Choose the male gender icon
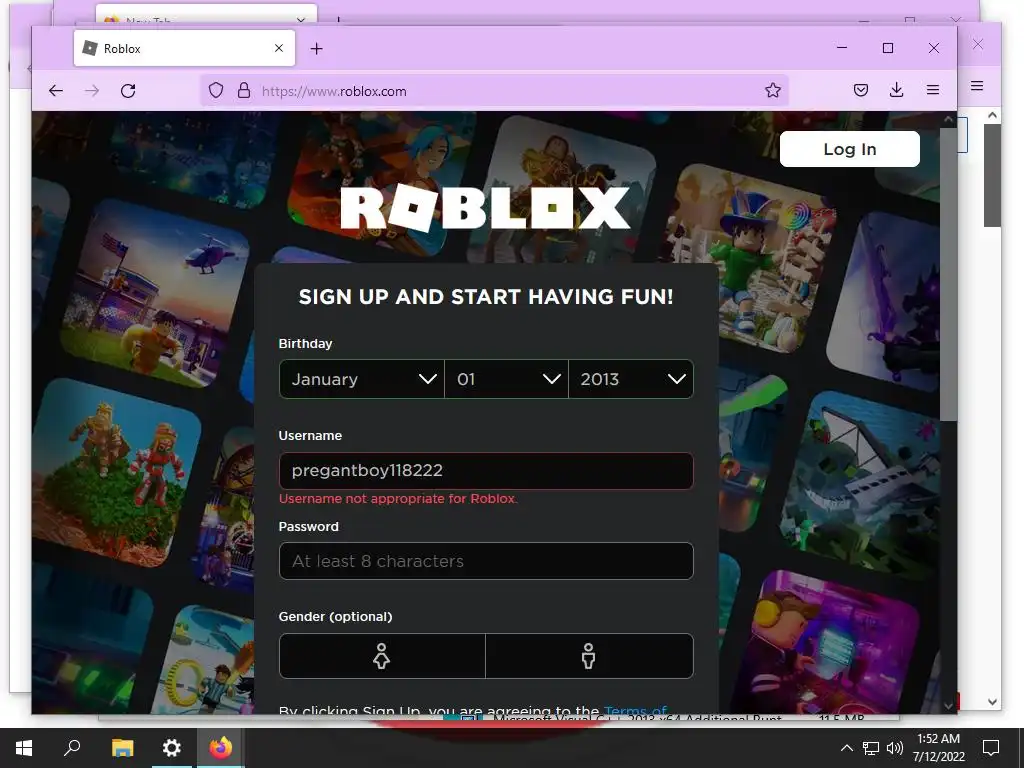The image size is (1024, 768). [589, 656]
